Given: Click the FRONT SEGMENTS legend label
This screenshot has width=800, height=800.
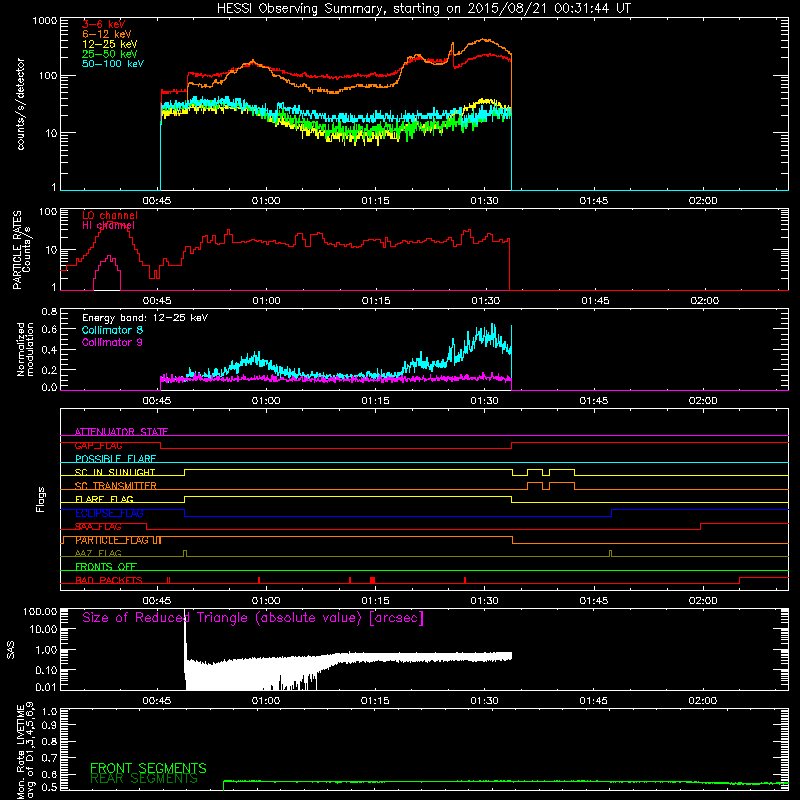Looking at the screenshot, I should point(148,768).
